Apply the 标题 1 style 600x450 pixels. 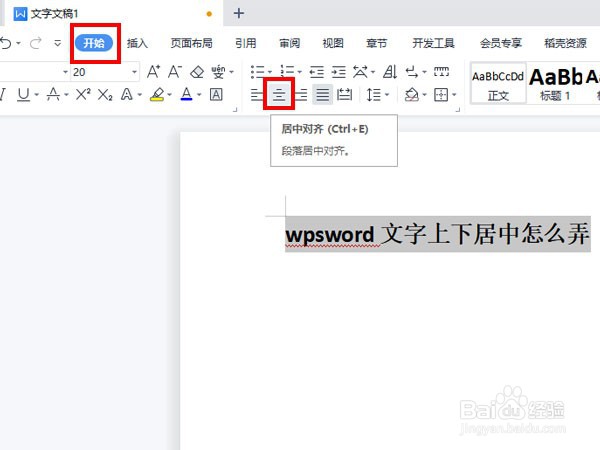555,84
